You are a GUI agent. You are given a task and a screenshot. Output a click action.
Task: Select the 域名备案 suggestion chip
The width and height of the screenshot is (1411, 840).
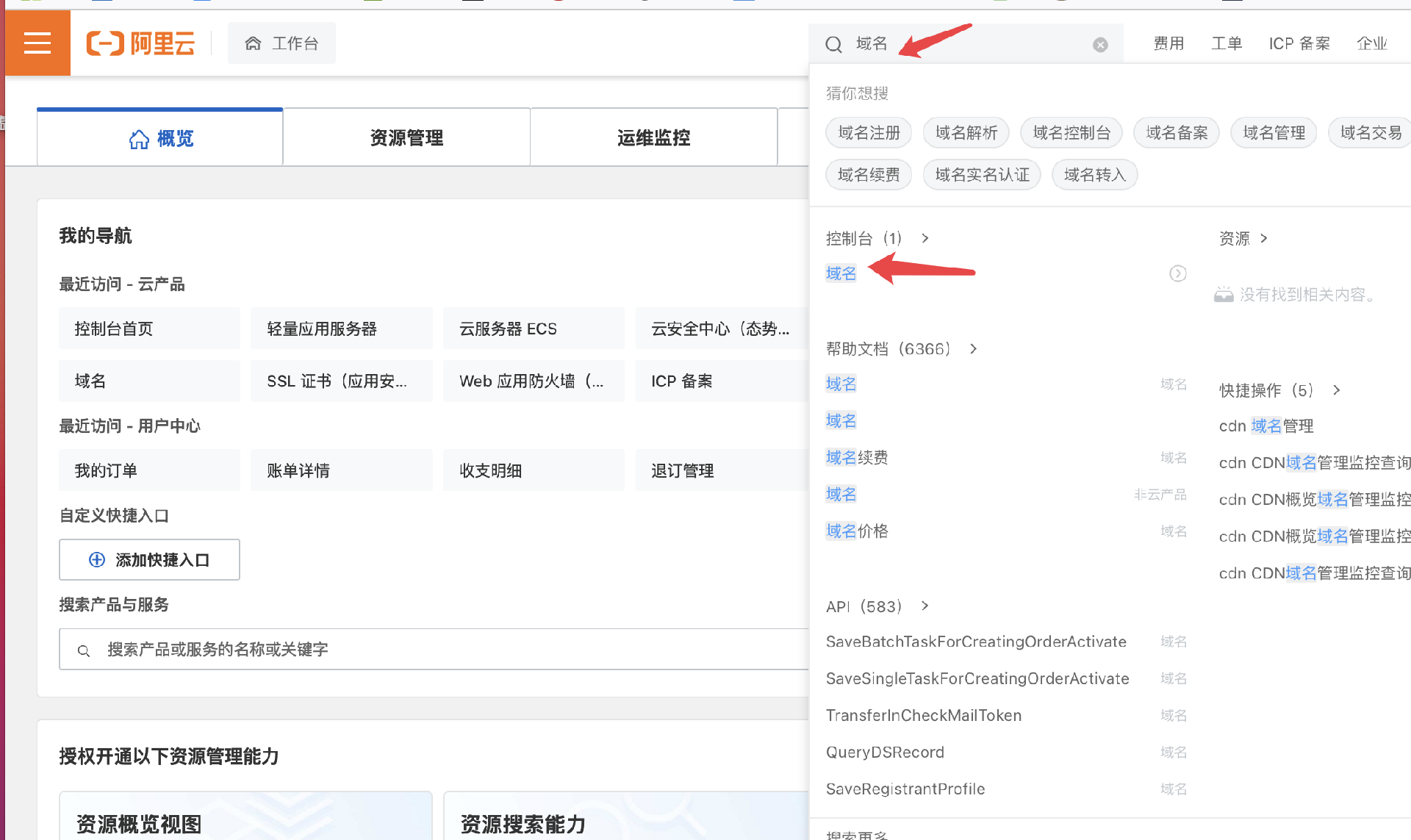pos(1177,132)
